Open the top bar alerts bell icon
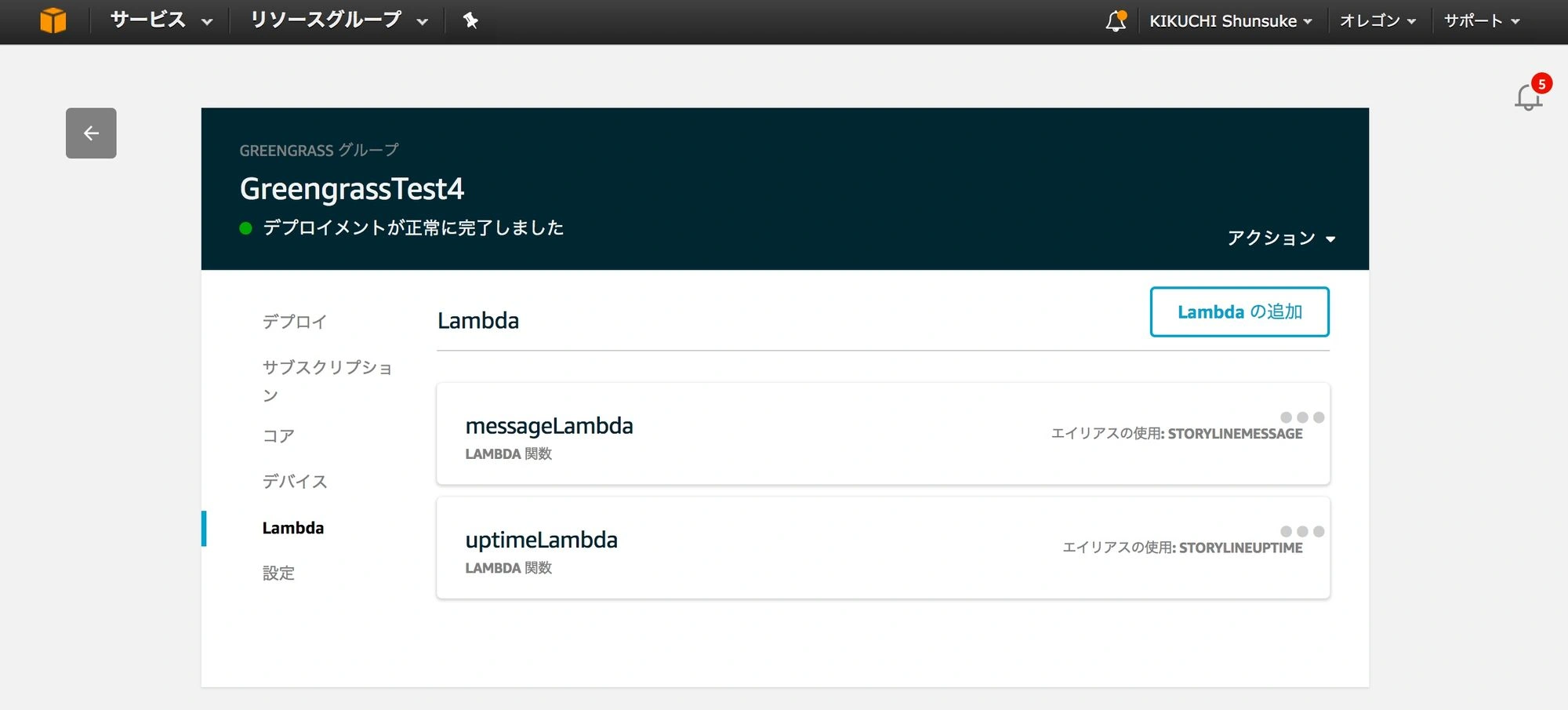The width and height of the screenshot is (1568, 710). coord(1116,21)
